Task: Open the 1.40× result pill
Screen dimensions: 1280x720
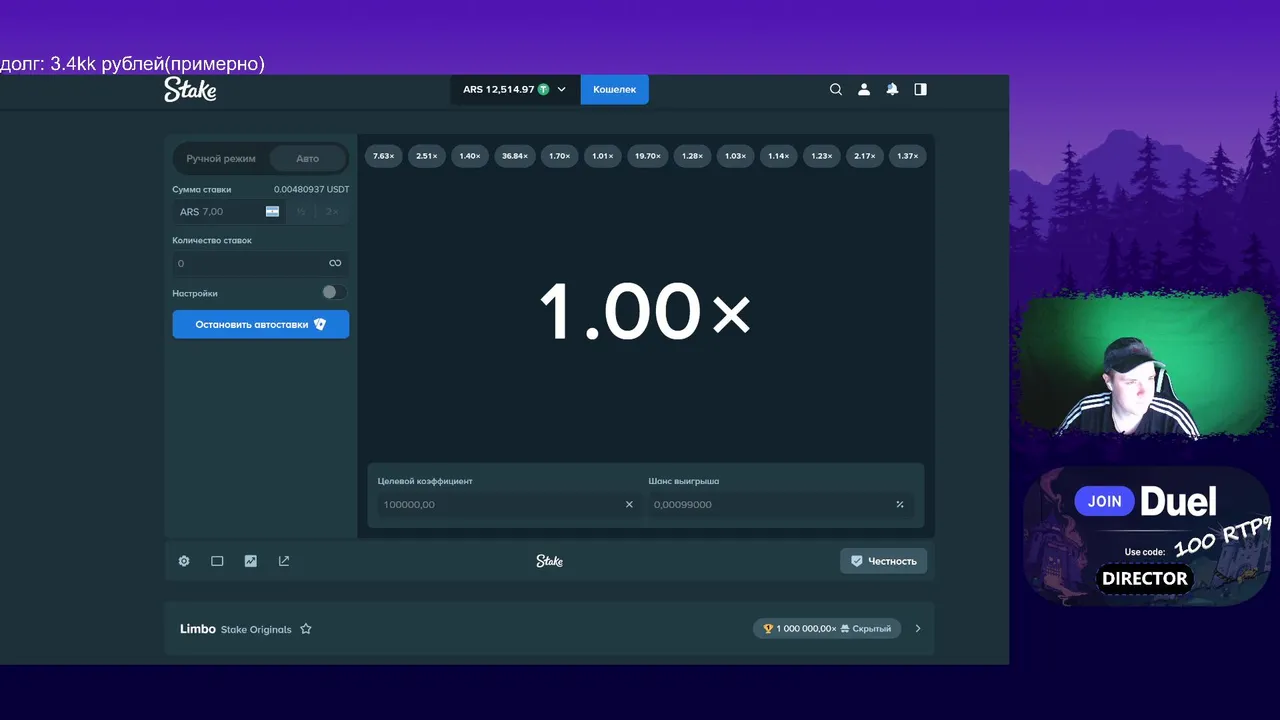Action: (470, 156)
